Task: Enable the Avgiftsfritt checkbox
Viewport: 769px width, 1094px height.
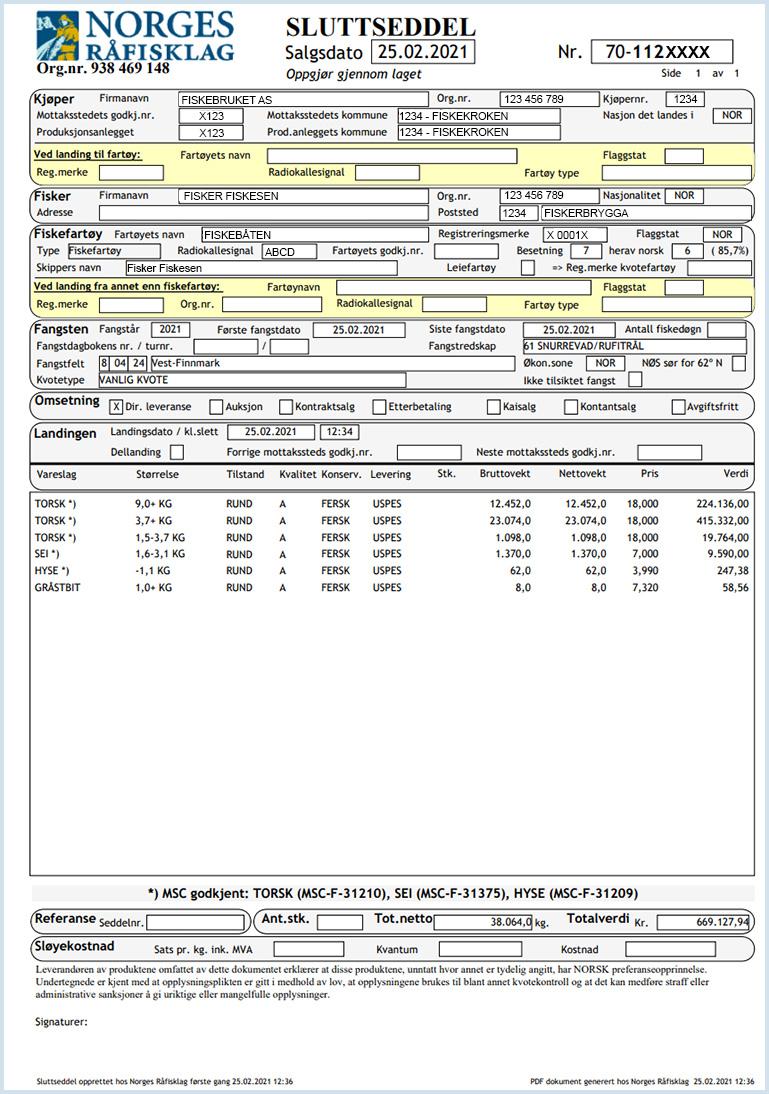Action: (679, 407)
